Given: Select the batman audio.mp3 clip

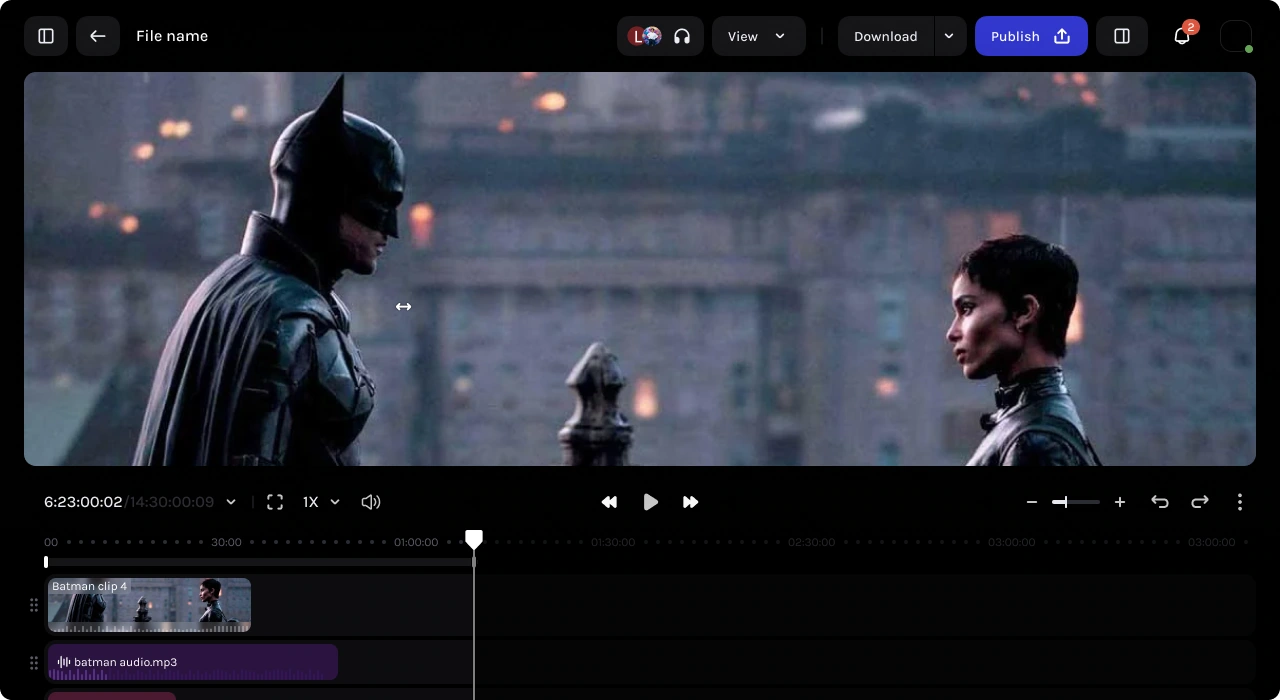Looking at the screenshot, I should click(x=193, y=662).
